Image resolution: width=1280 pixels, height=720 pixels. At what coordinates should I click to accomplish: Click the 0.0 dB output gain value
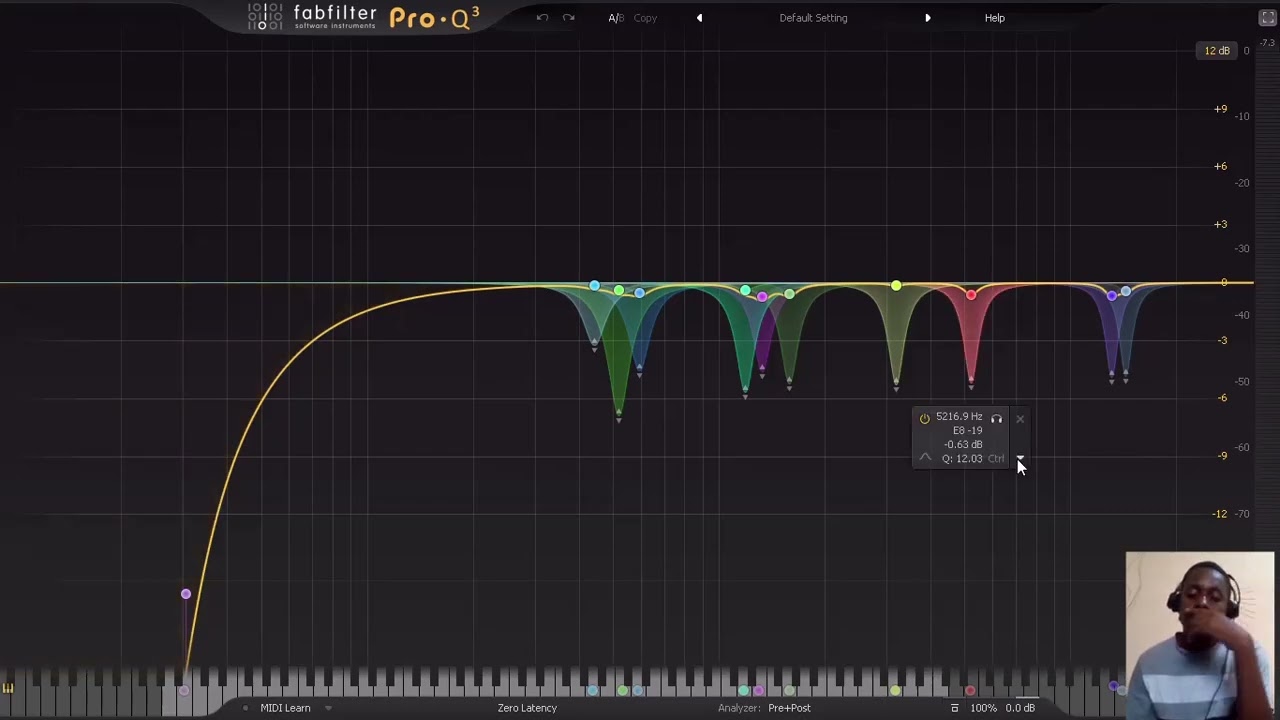coord(1020,708)
